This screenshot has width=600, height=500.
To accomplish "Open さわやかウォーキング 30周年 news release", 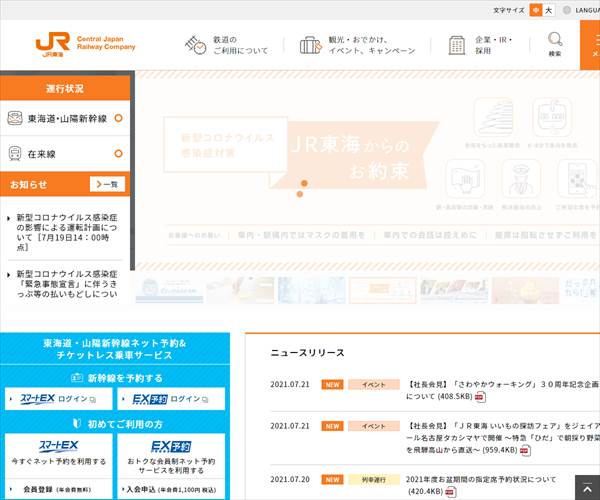I will pyautogui.click(x=502, y=390).
